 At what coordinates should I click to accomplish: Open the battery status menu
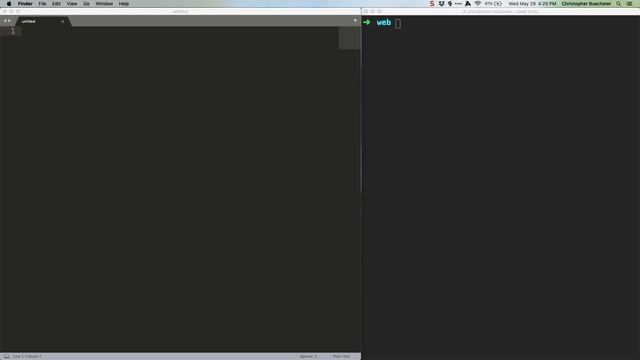tap(493, 4)
